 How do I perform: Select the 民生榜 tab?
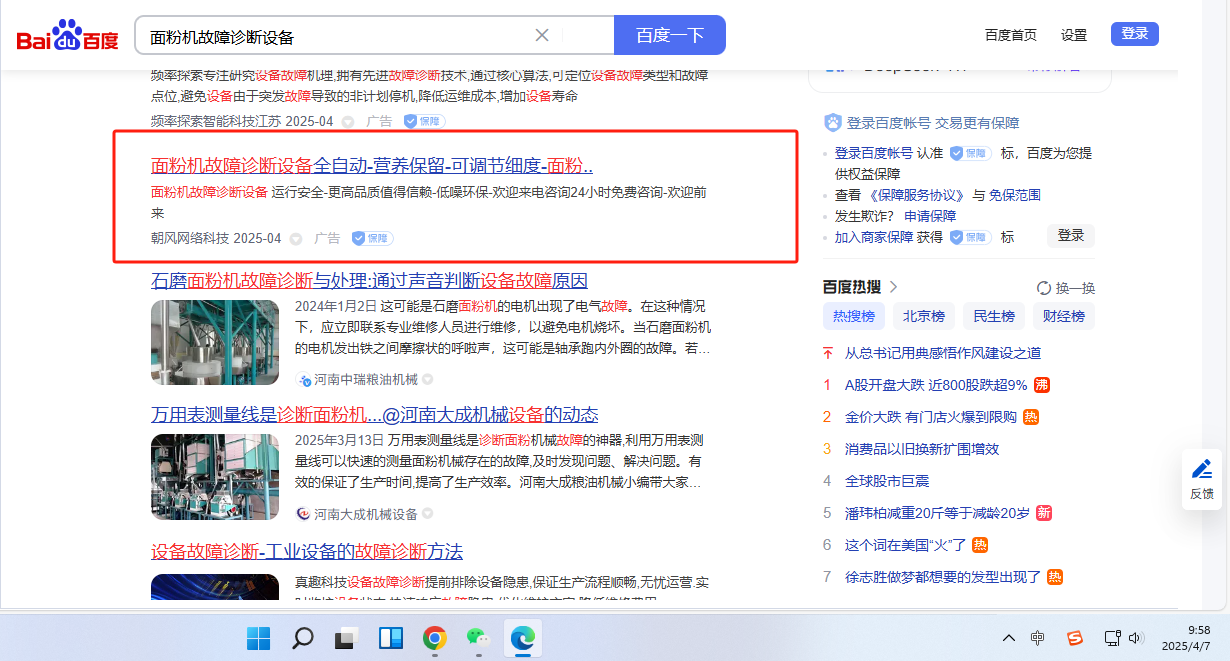[993, 316]
